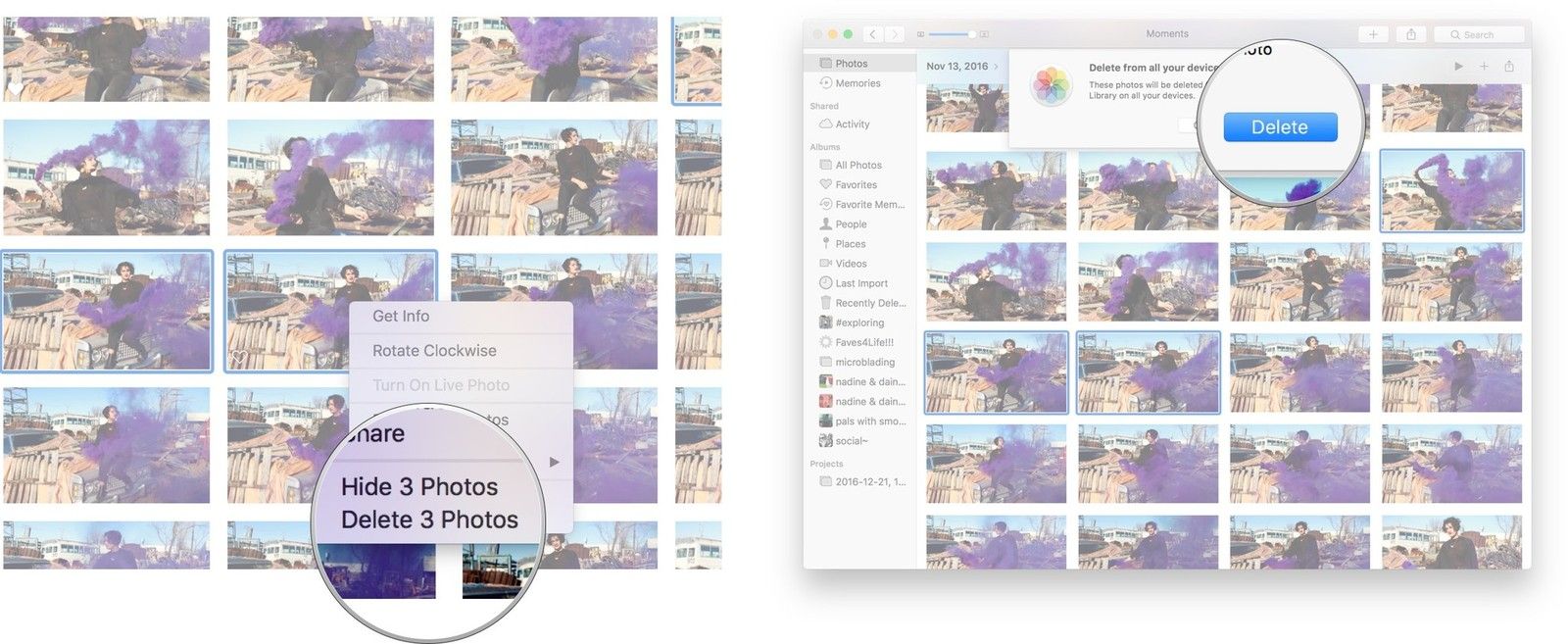Expand the Nov 13, 2016 moment chevron
Viewport: 1568px width, 644px height.
(997, 67)
